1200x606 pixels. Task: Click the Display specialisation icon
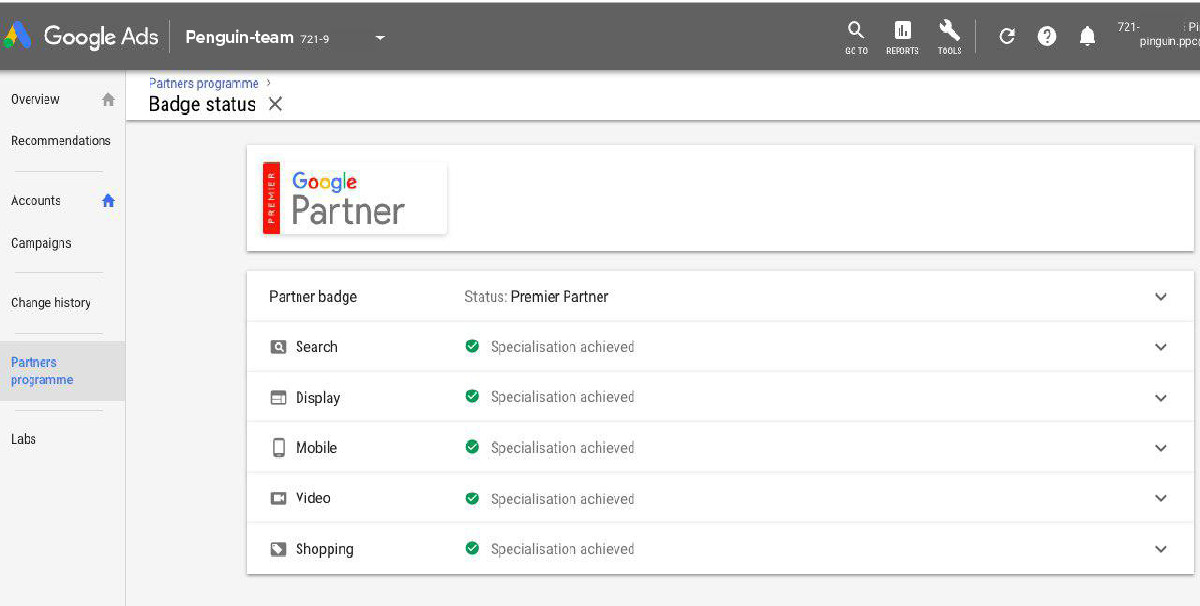[278, 398]
